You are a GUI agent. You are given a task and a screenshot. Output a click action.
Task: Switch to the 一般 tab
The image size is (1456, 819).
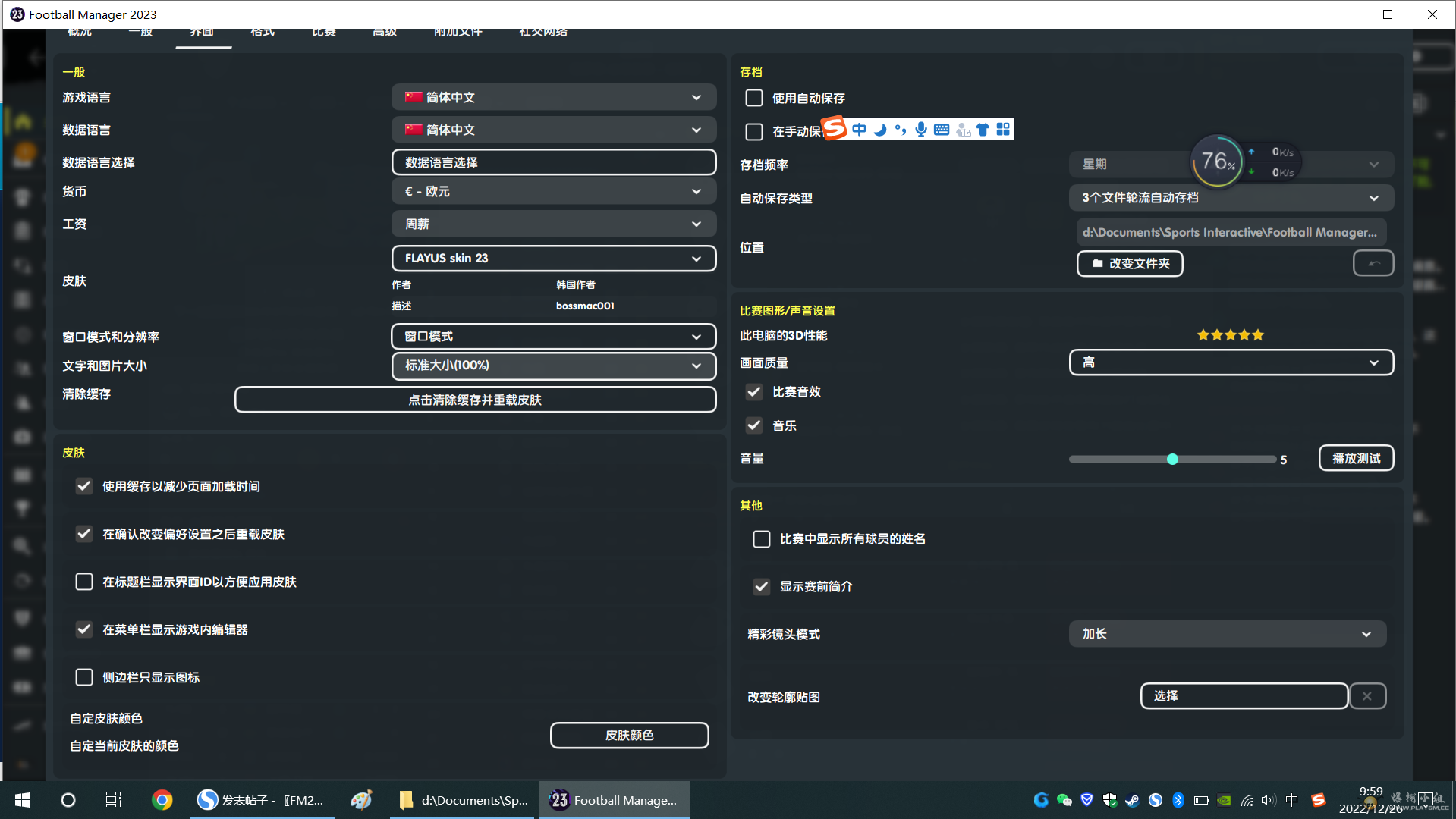pos(141,33)
